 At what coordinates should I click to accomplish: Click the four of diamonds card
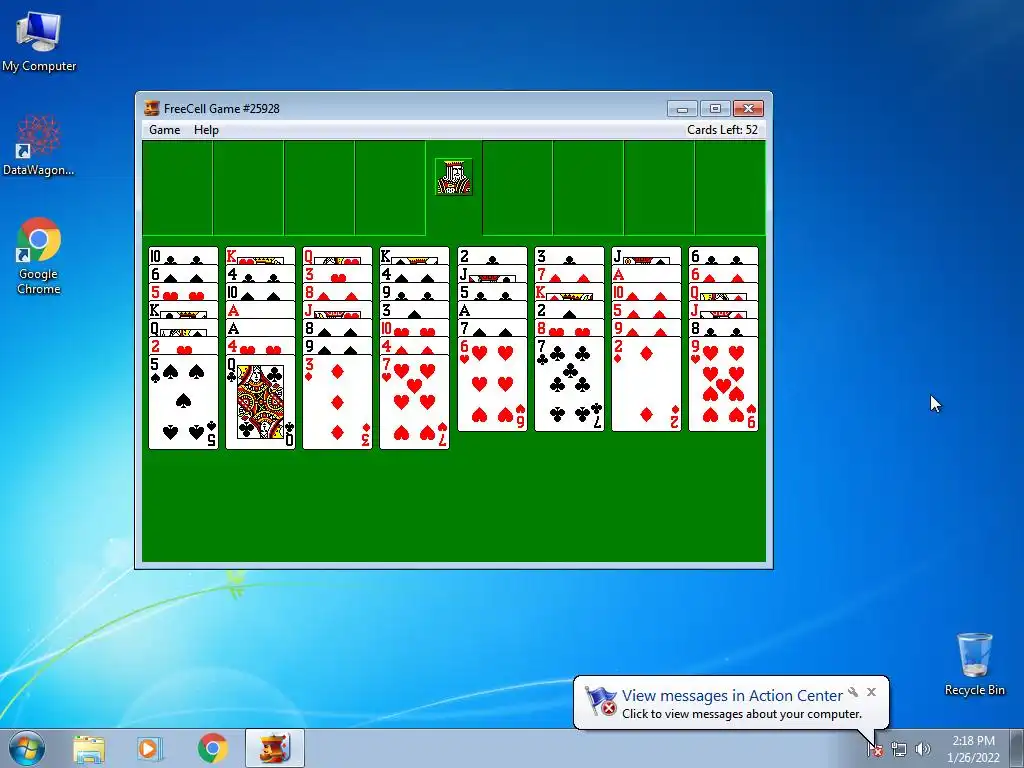[414, 345]
